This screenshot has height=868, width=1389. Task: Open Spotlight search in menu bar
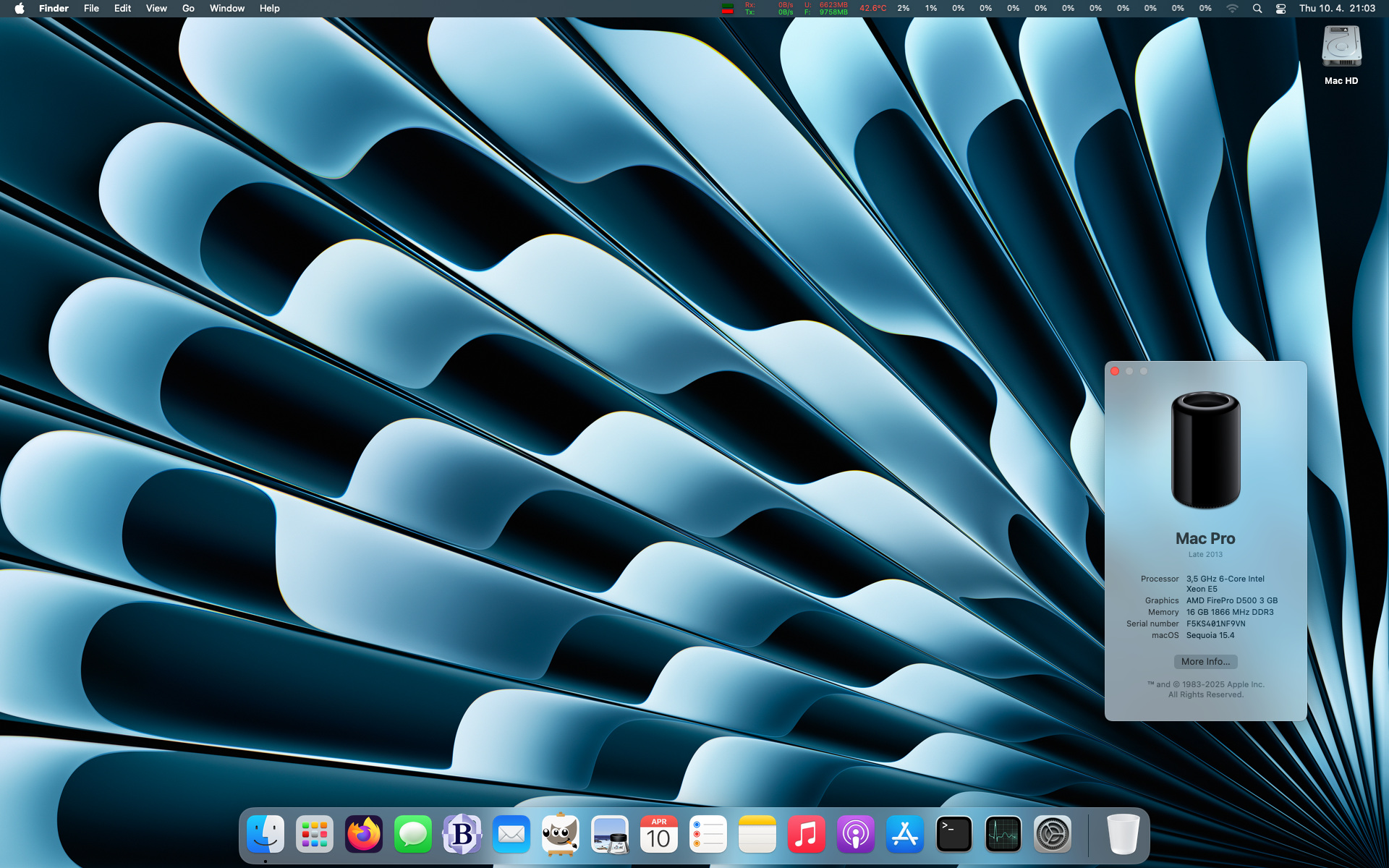point(1257,9)
